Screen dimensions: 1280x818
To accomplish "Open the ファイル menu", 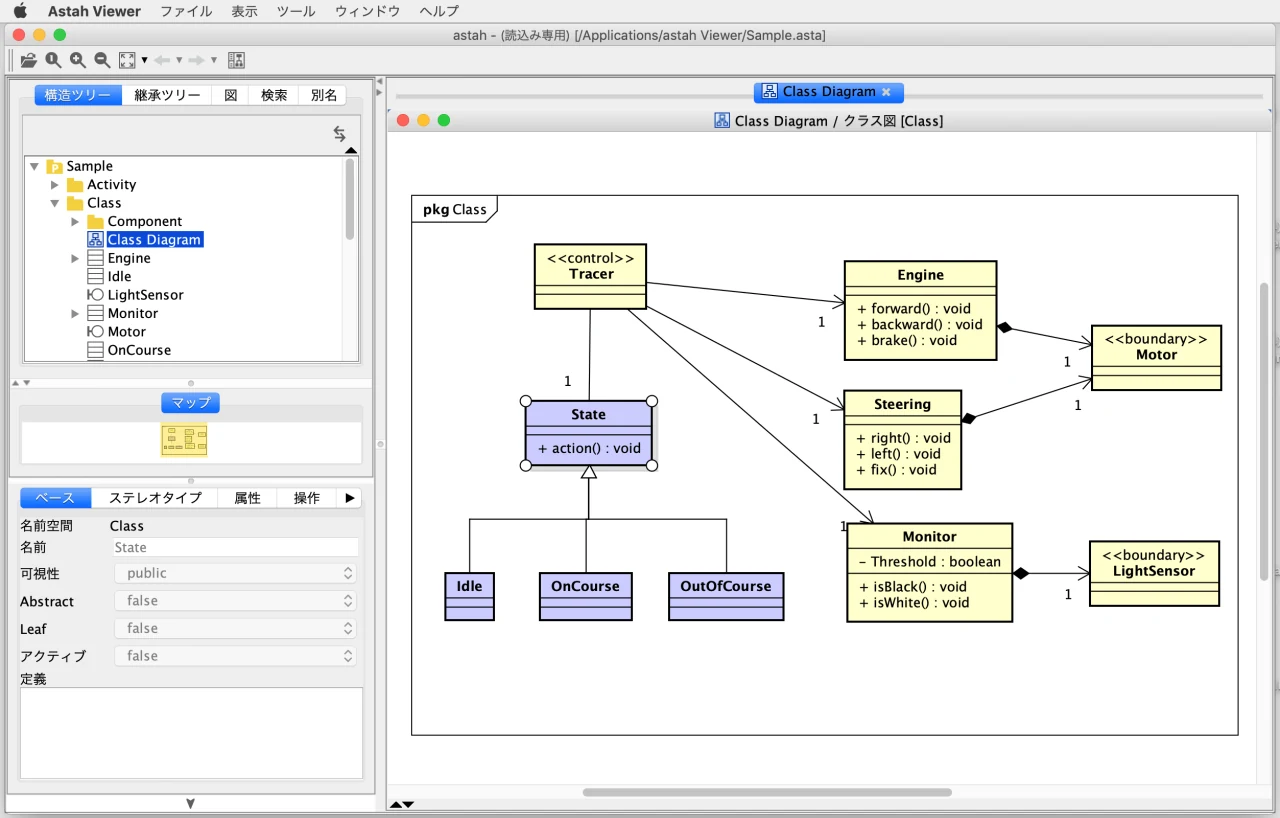I will click(186, 11).
